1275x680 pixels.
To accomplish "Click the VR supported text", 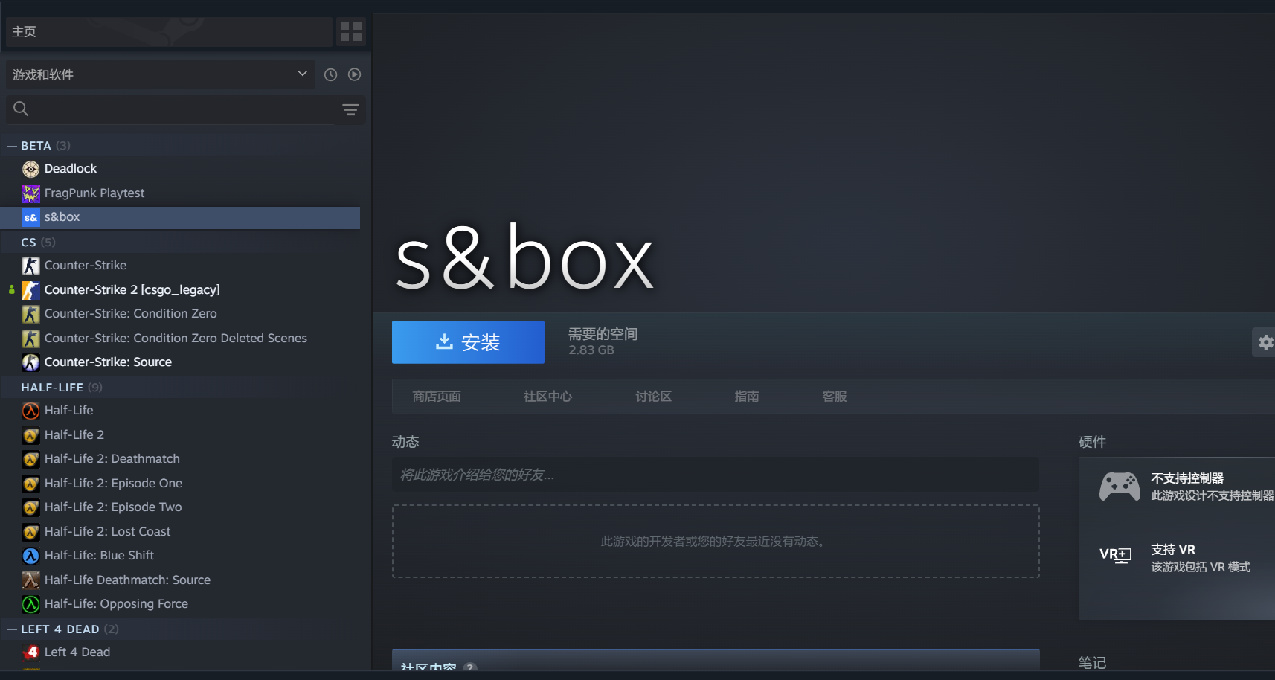I will pyautogui.click(x=1173, y=550).
